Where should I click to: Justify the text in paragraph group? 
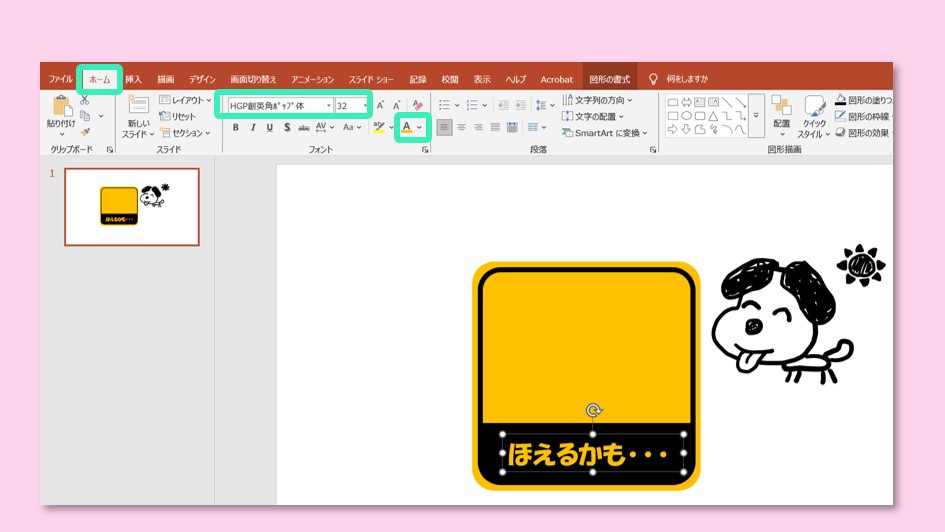[495, 127]
